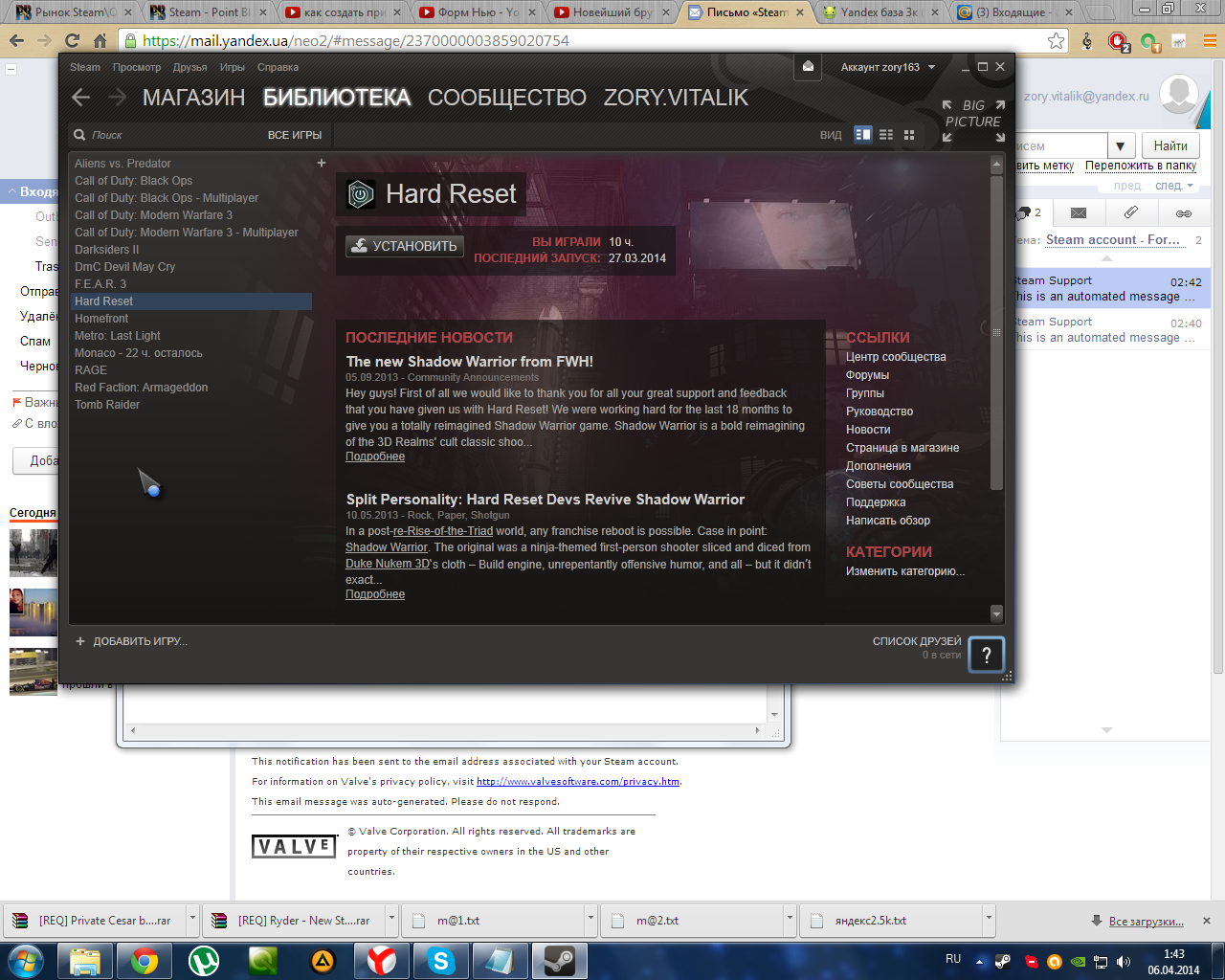Viewport: 1225px width, 980px height.
Task: Go back with Steam's back arrow
Action: (x=81, y=98)
